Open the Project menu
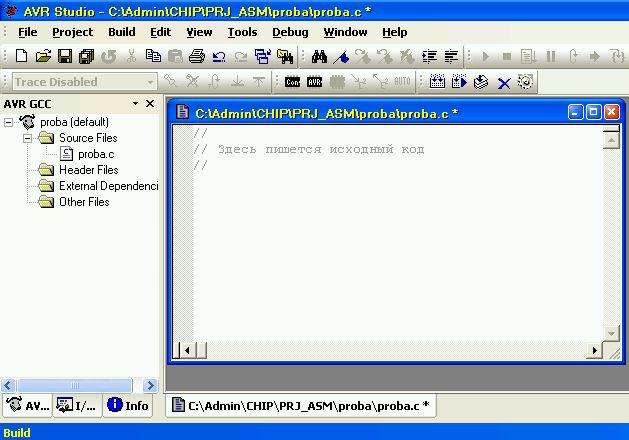629x440 pixels. 73,32
